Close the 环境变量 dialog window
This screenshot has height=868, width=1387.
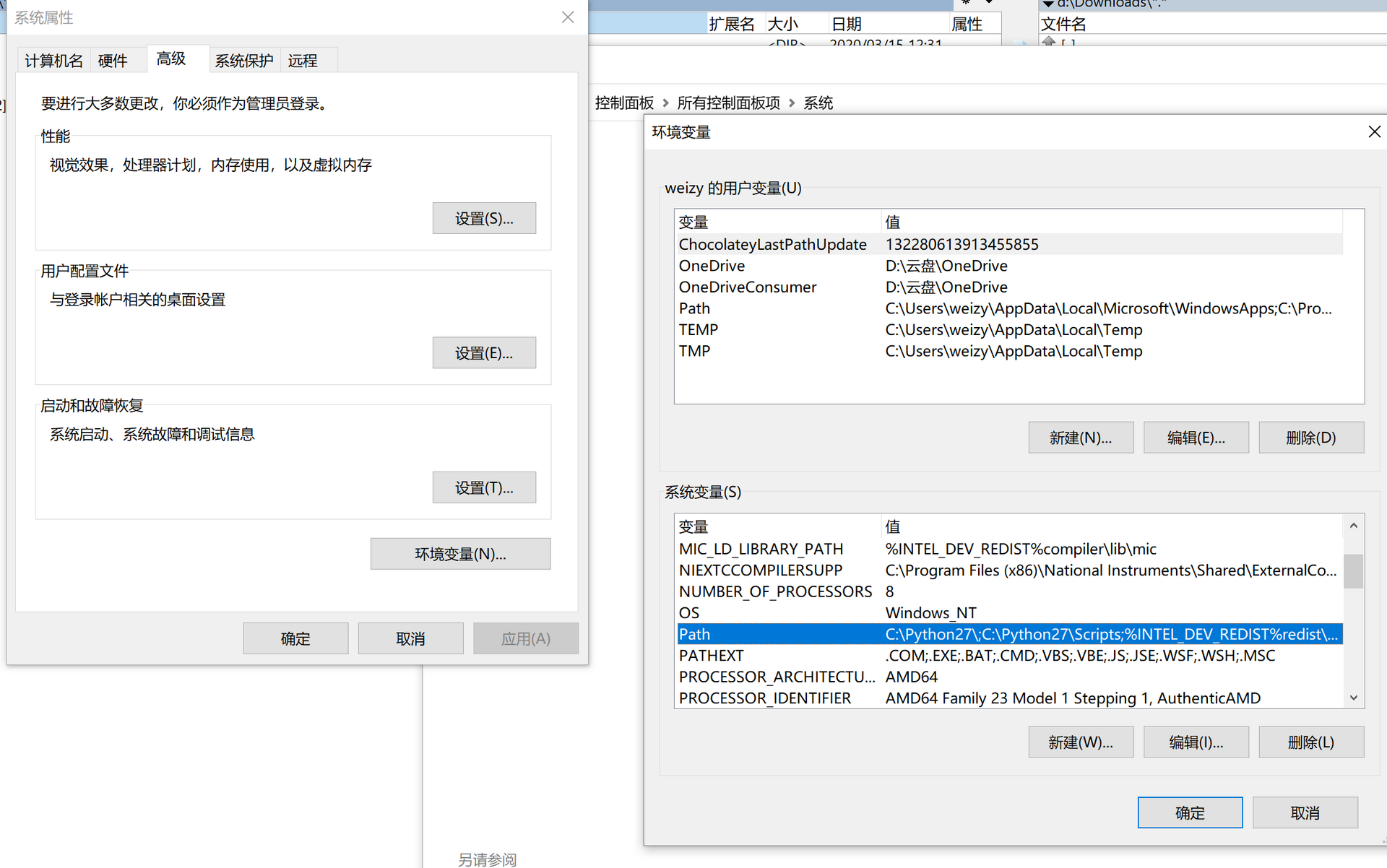[1374, 131]
